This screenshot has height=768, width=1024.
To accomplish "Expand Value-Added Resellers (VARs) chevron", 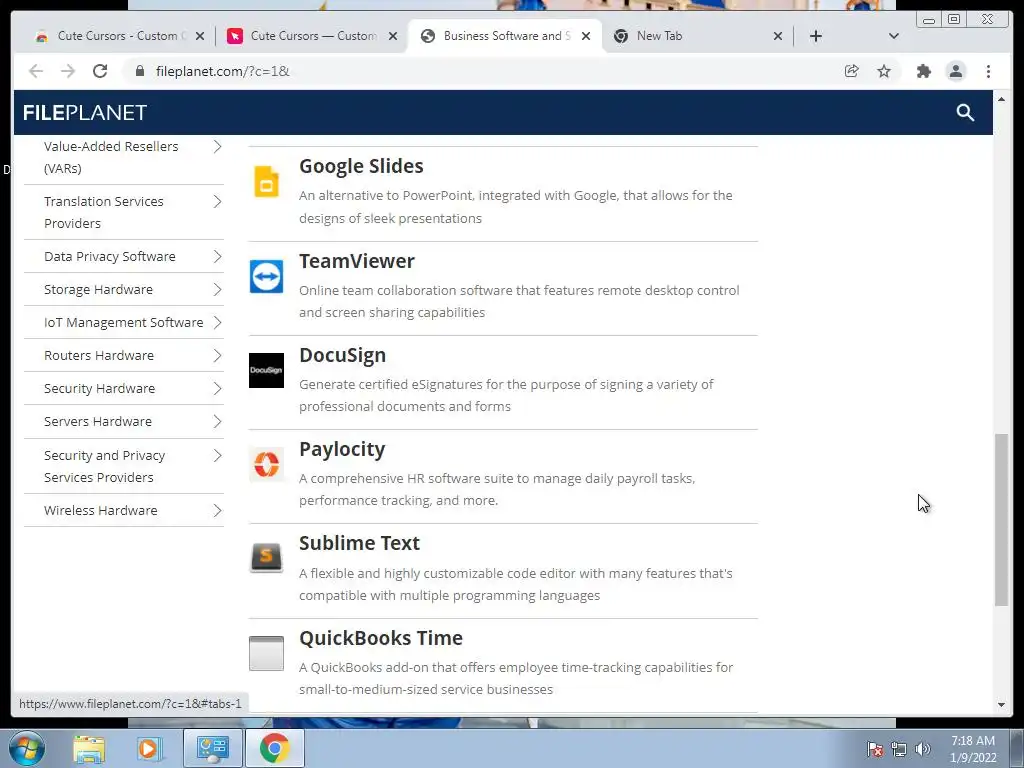I will 217,147.
